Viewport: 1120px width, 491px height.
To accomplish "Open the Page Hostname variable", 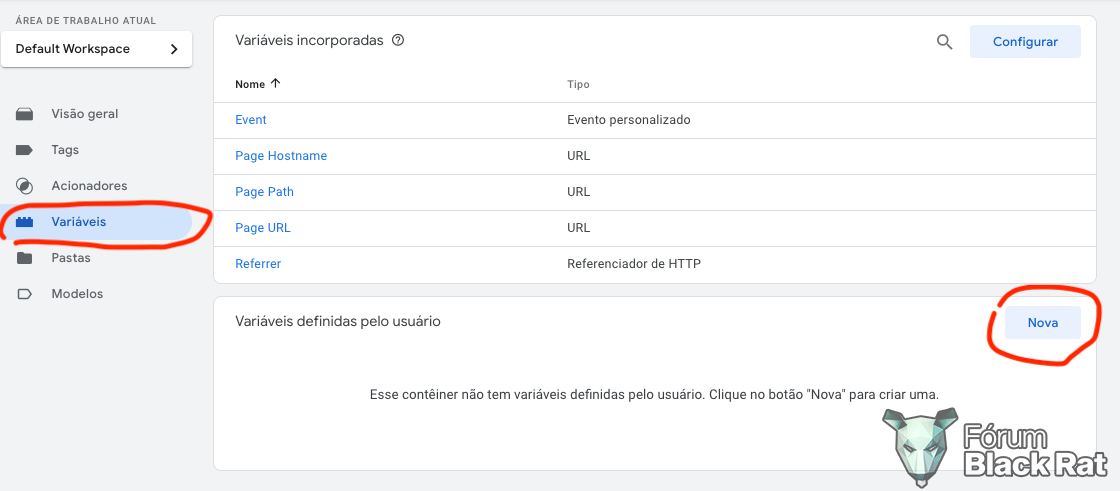I will coord(281,156).
